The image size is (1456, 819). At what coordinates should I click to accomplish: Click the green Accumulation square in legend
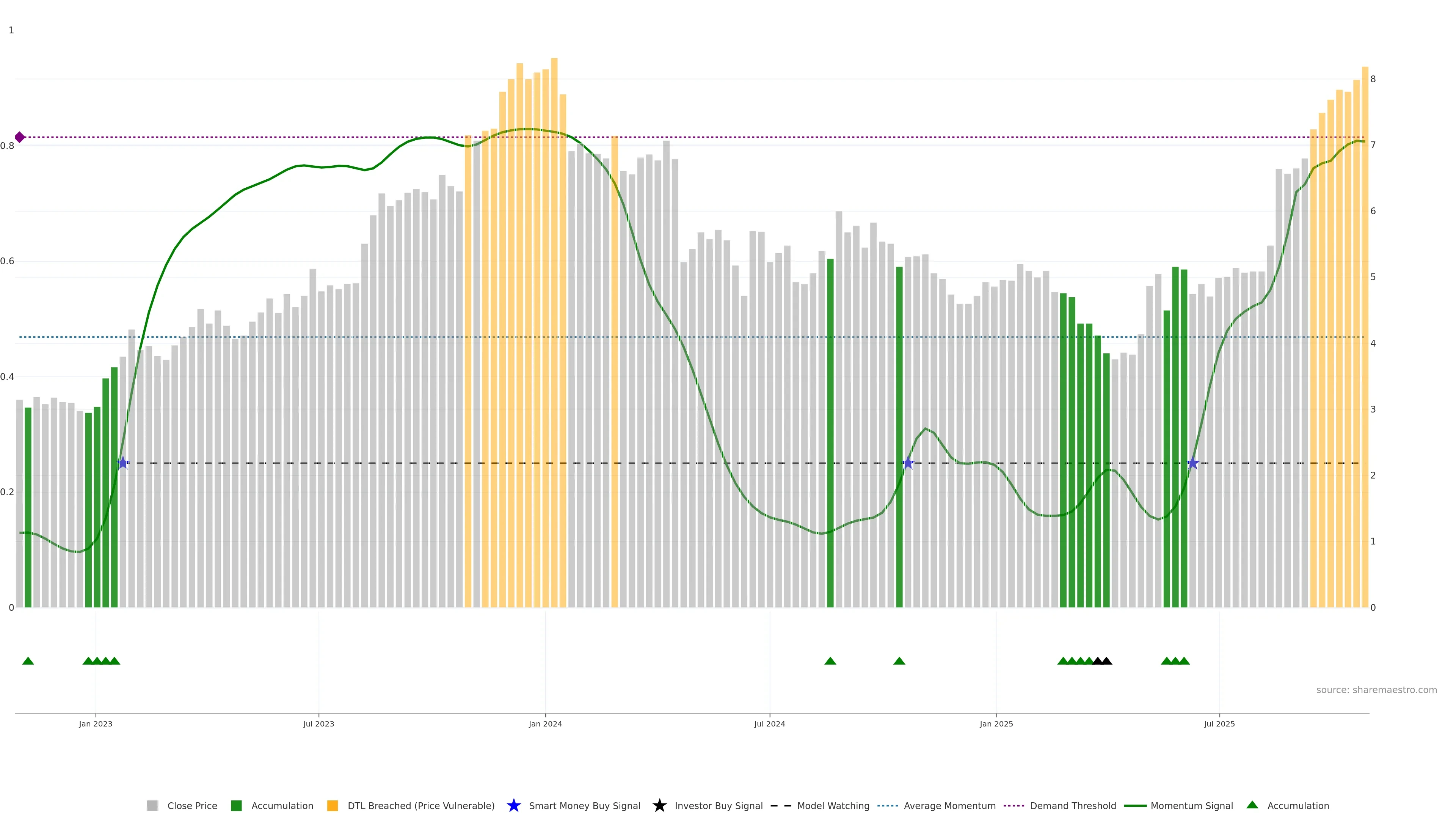(x=236, y=805)
